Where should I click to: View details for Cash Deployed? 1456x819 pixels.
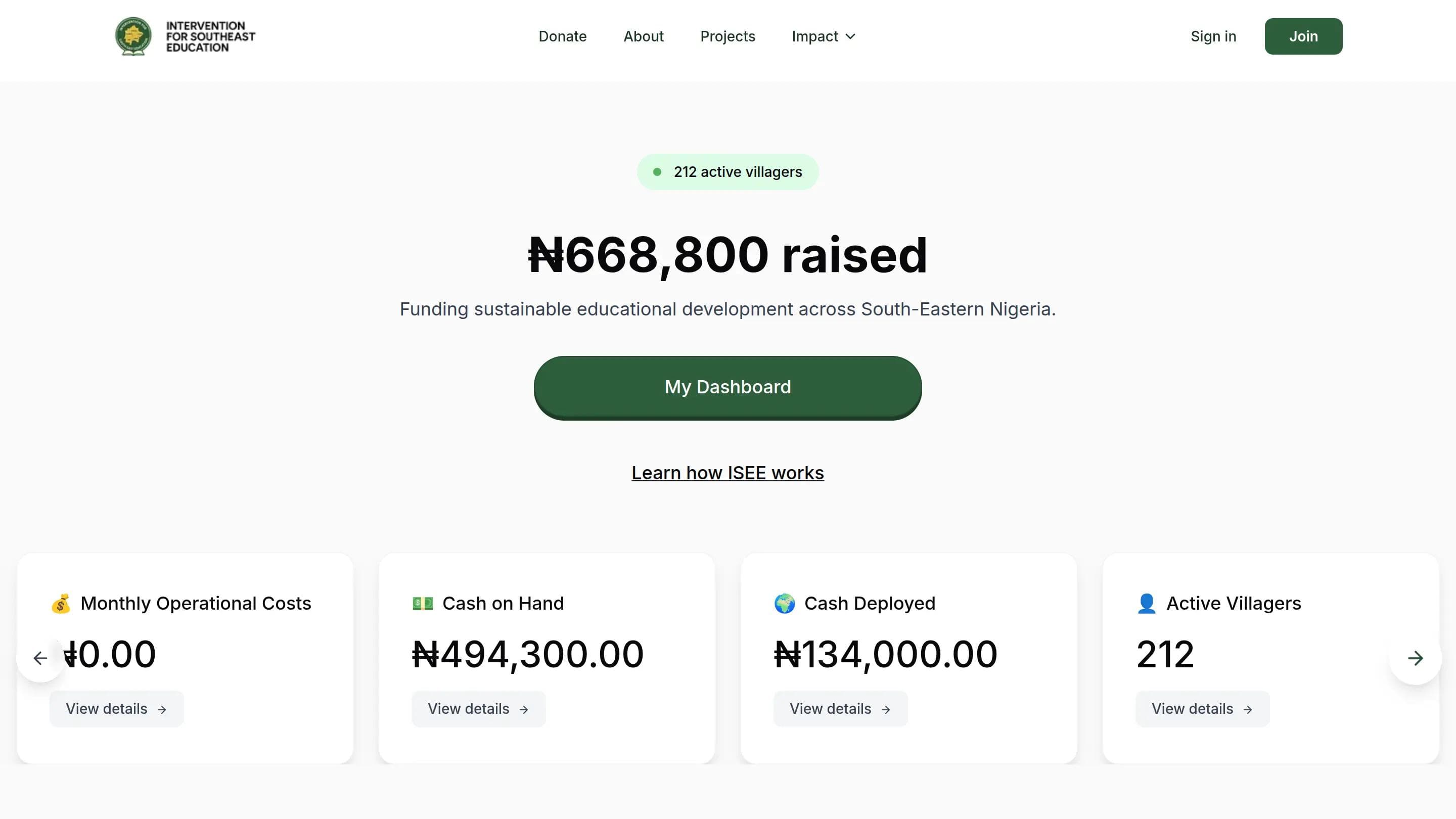click(840, 709)
